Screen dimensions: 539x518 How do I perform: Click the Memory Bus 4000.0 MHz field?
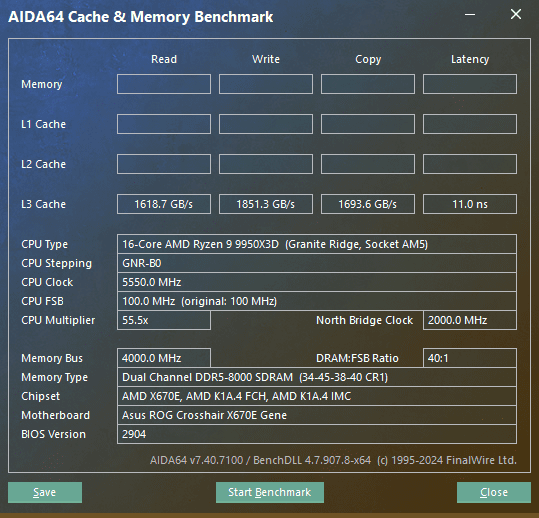[164, 358]
